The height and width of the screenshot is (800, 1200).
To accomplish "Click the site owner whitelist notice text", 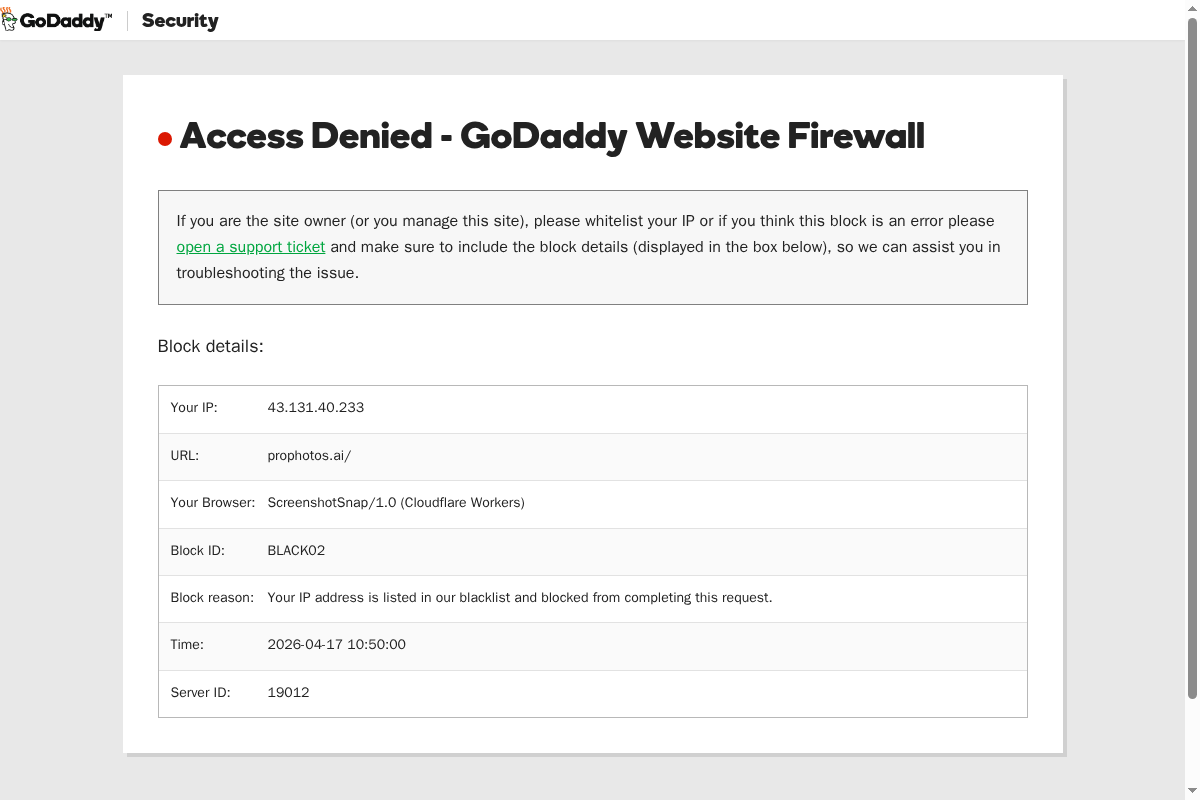I will tap(586, 221).
